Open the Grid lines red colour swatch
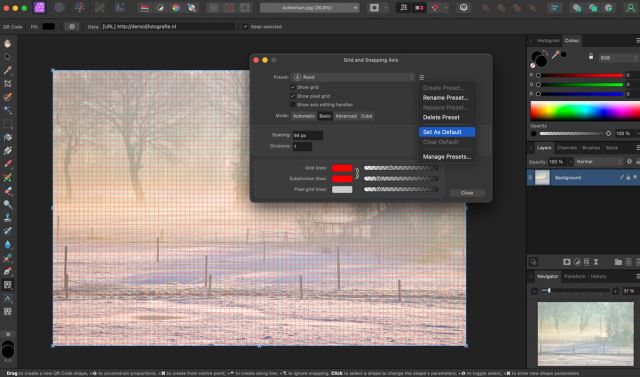This screenshot has height=377, width=640. (342, 168)
